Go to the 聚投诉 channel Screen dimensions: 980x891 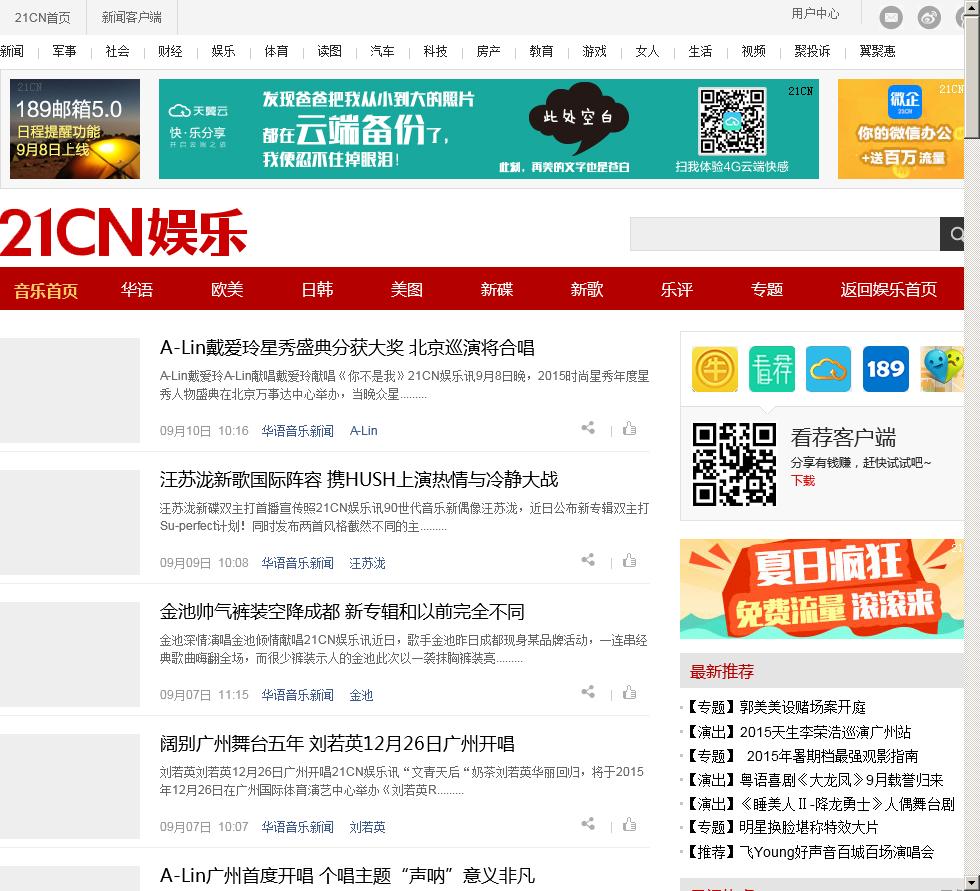click(812, 51)
